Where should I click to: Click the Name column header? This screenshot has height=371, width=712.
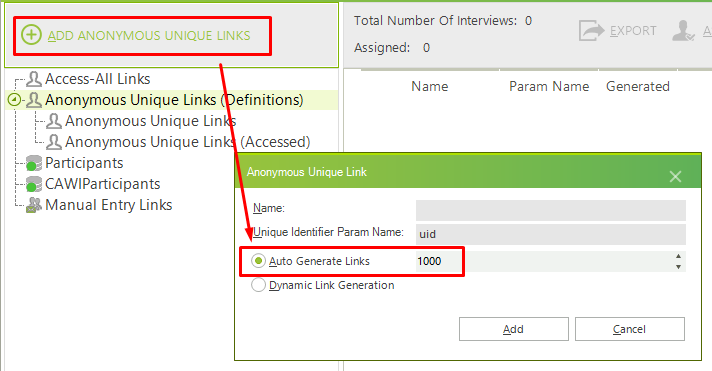430,86
